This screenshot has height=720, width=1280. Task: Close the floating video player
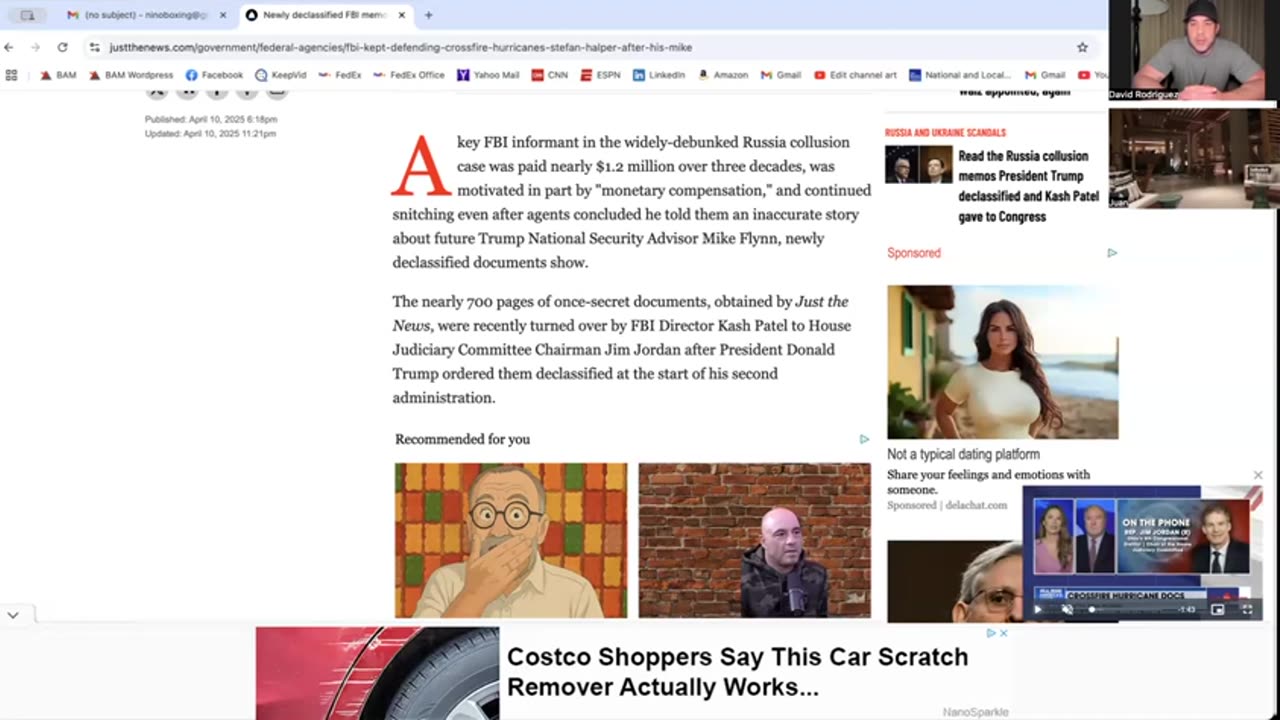tap(1258, 475)
